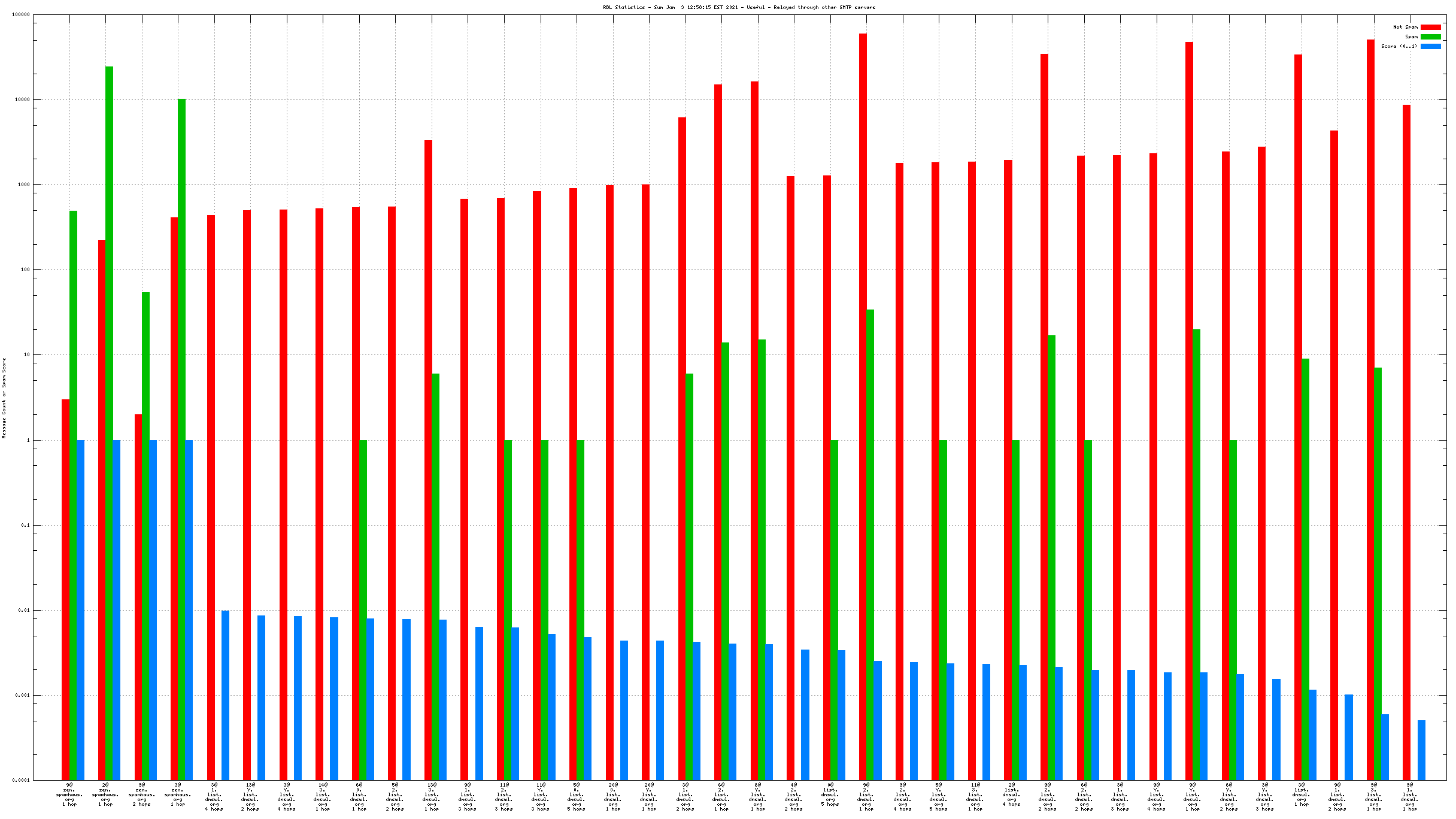Click the '14@ 3.list.dnswl.org 1 hop' x-axis label

pos(323,797)
